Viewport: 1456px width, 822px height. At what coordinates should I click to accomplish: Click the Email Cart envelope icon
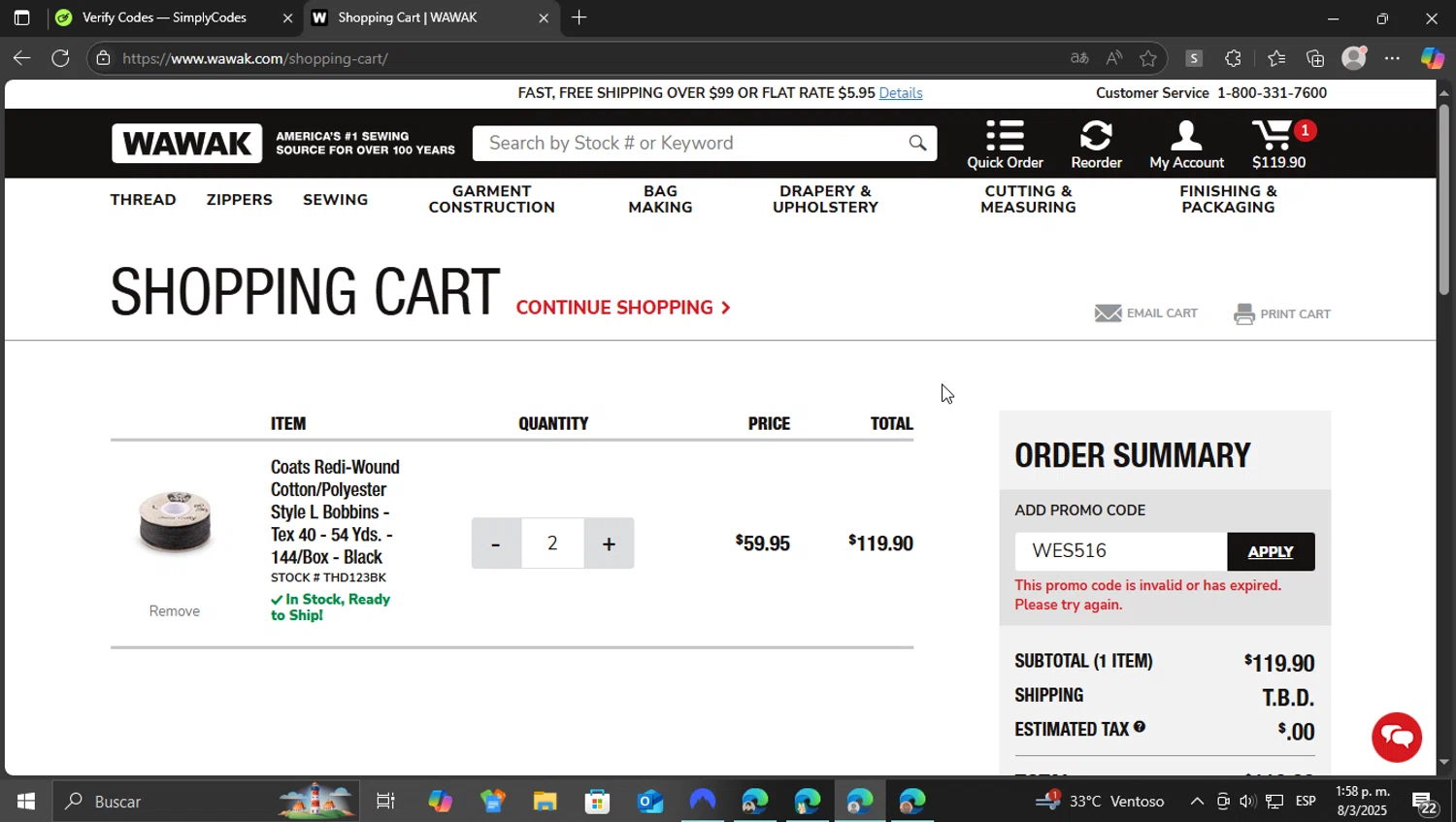point(1109,313)
